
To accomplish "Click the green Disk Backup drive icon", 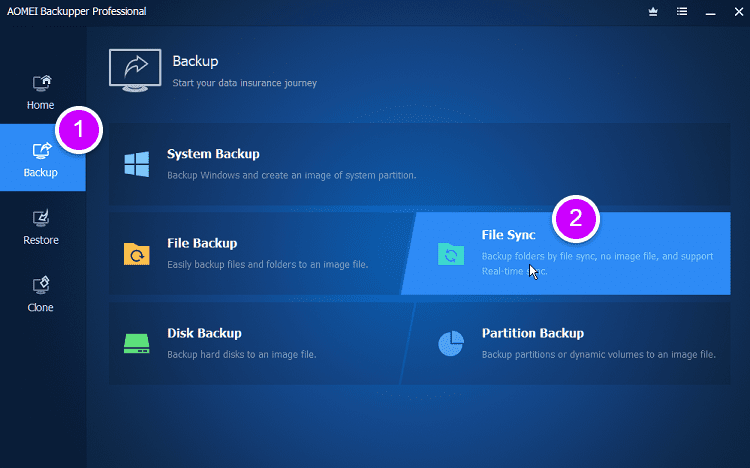I will [x=137, y=344].
